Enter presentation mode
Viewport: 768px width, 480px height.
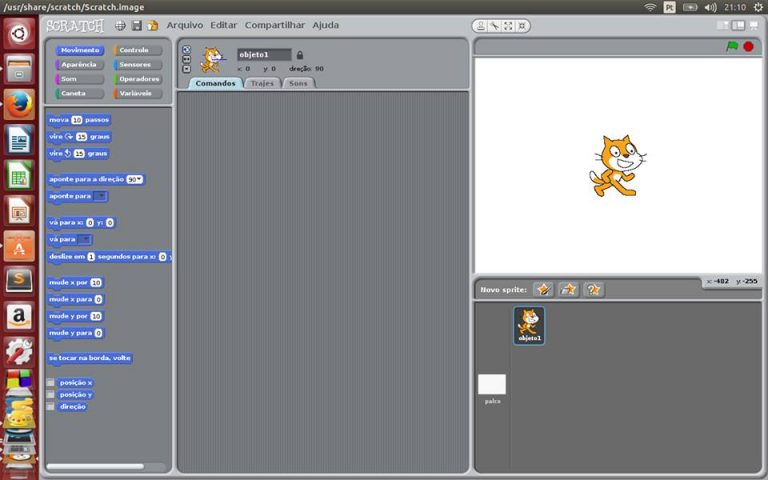[754, 25]
